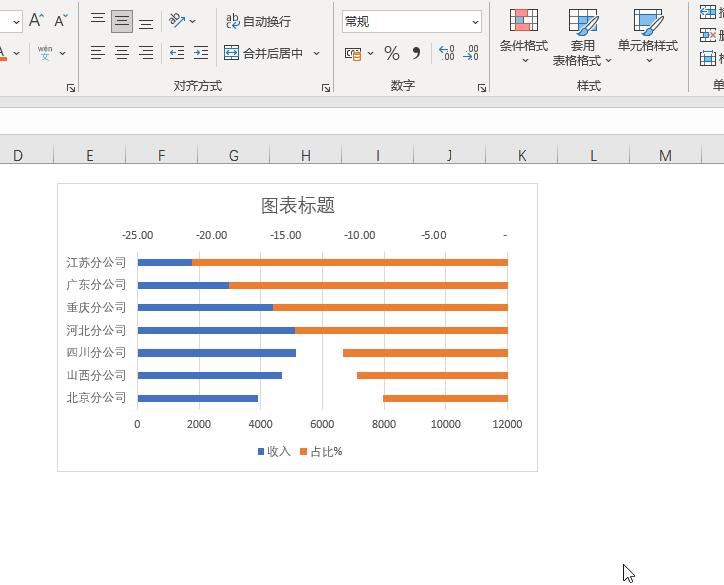This screenshot has height=585, width=724.
Task: Align text left
Action: (98, 53)
